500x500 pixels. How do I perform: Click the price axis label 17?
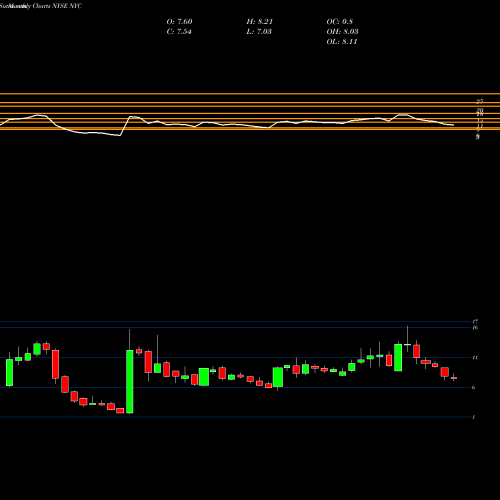tap(475, 322)
